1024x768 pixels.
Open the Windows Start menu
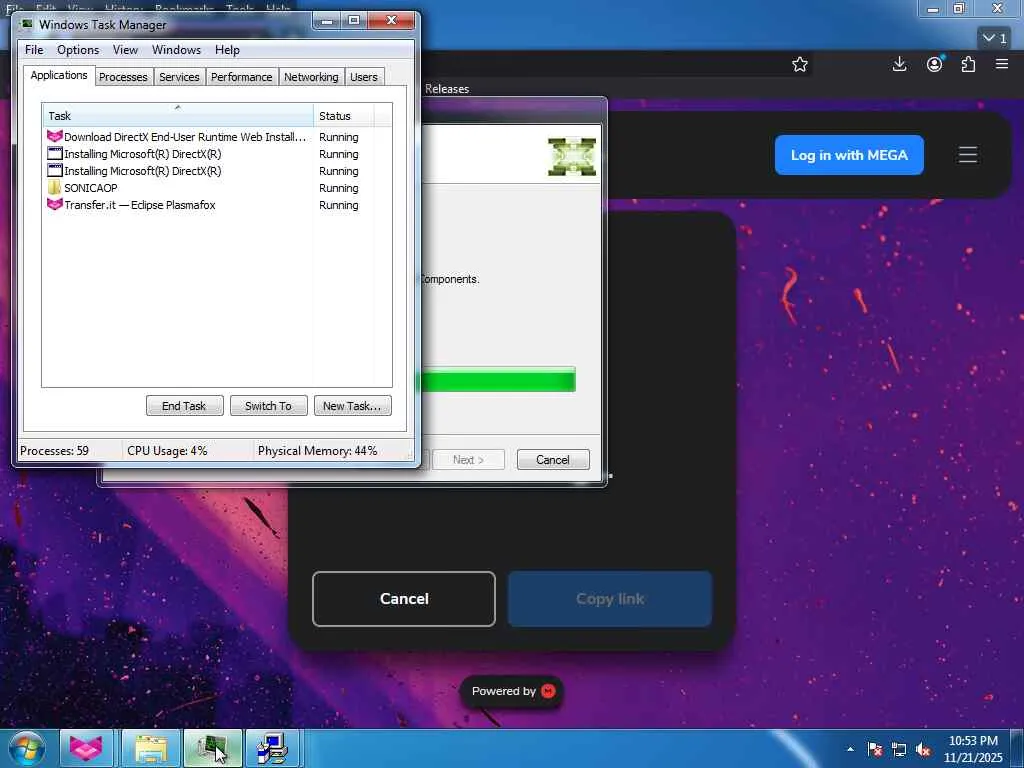27,748
